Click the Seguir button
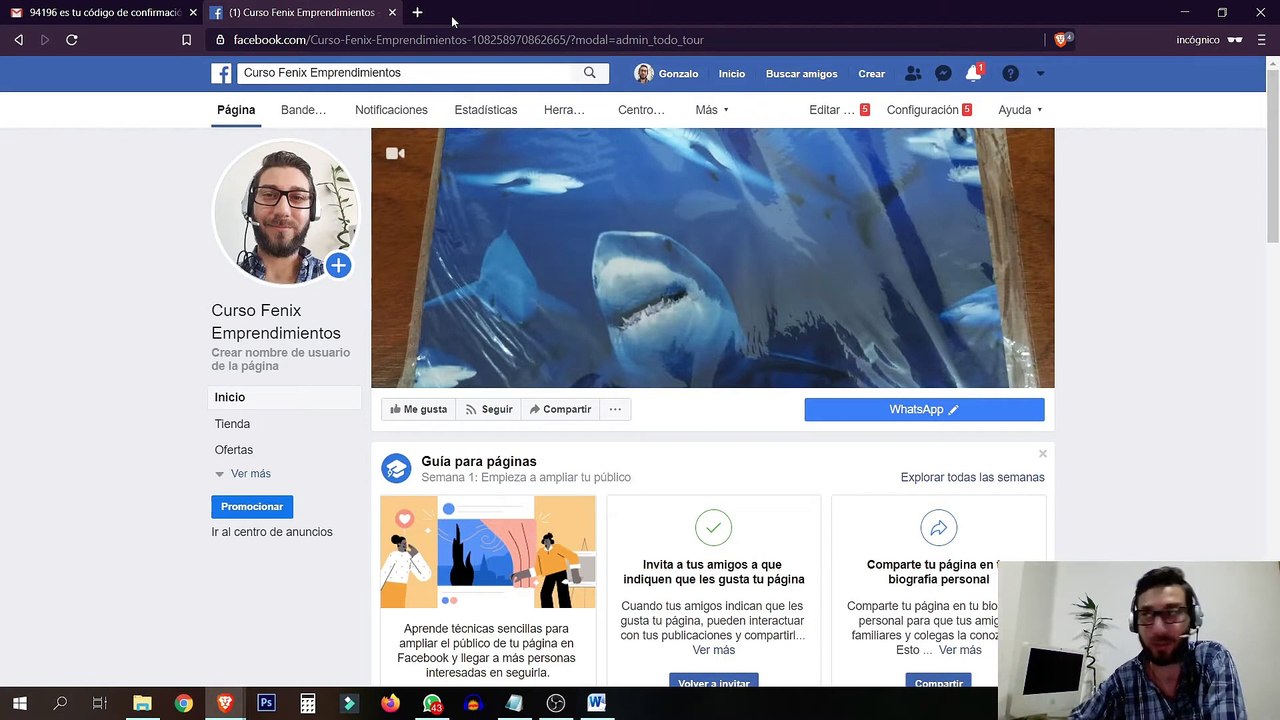This screenshot has width=1280, height=720. (x=489, y=409)
